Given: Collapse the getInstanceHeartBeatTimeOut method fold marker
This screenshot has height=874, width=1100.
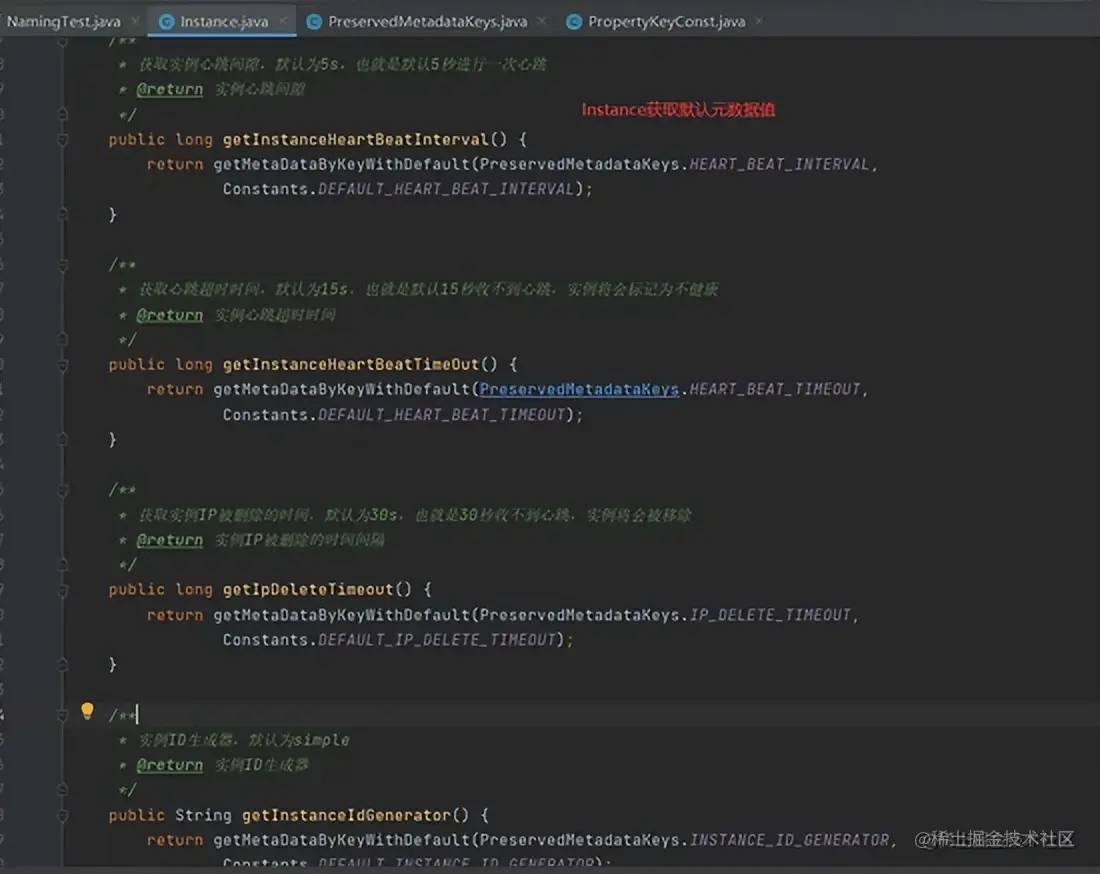Looking at the screenshot, I should click(62, 365).
